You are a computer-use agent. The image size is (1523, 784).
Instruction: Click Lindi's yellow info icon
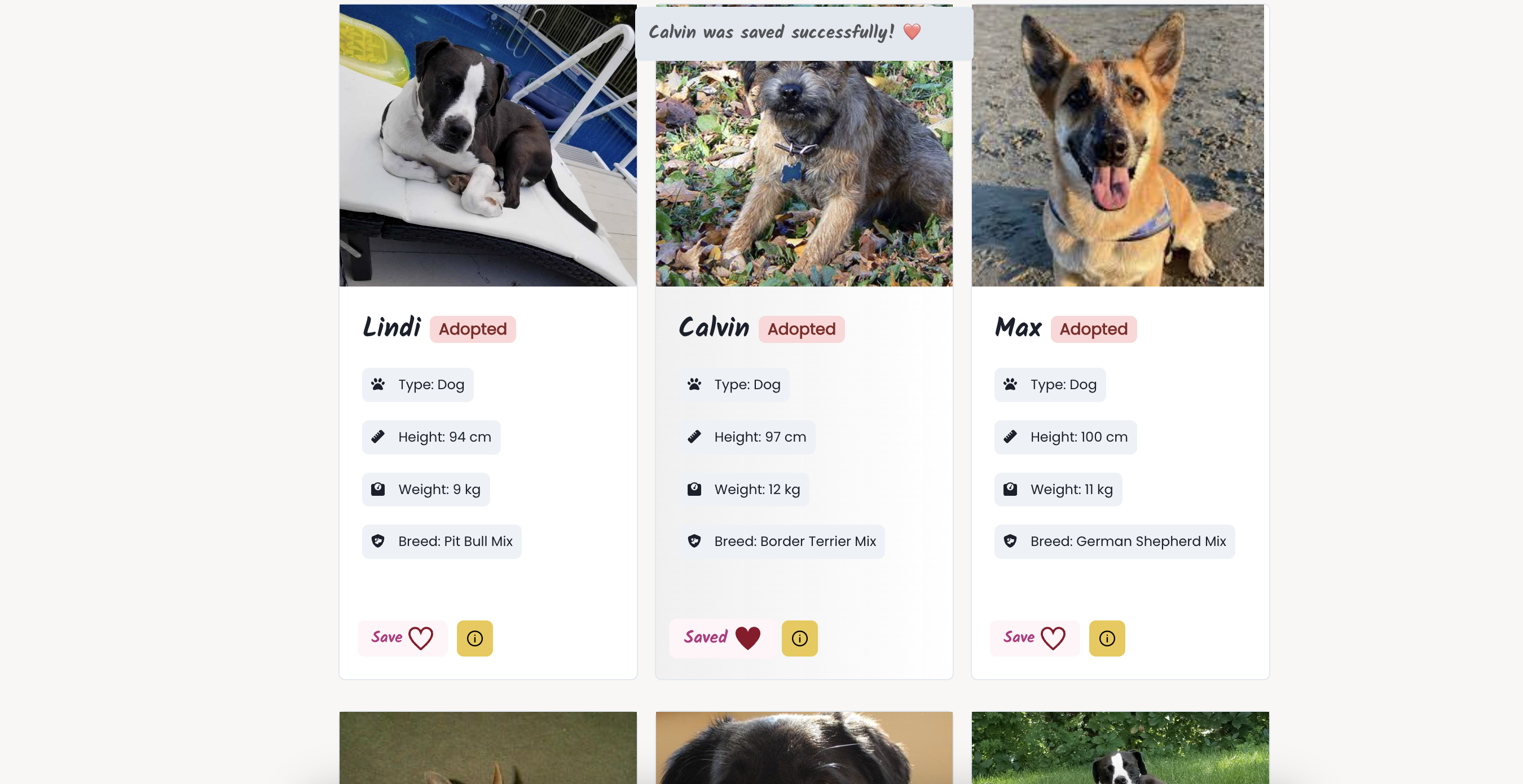tap(475, 638)
